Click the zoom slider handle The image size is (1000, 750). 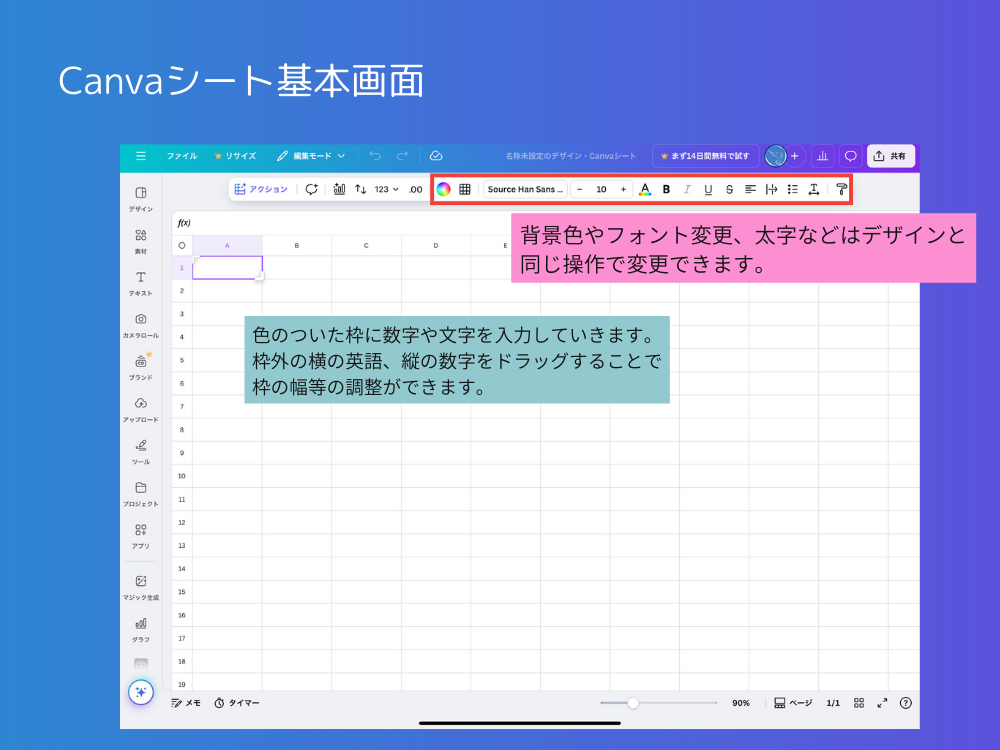[633, 703]
